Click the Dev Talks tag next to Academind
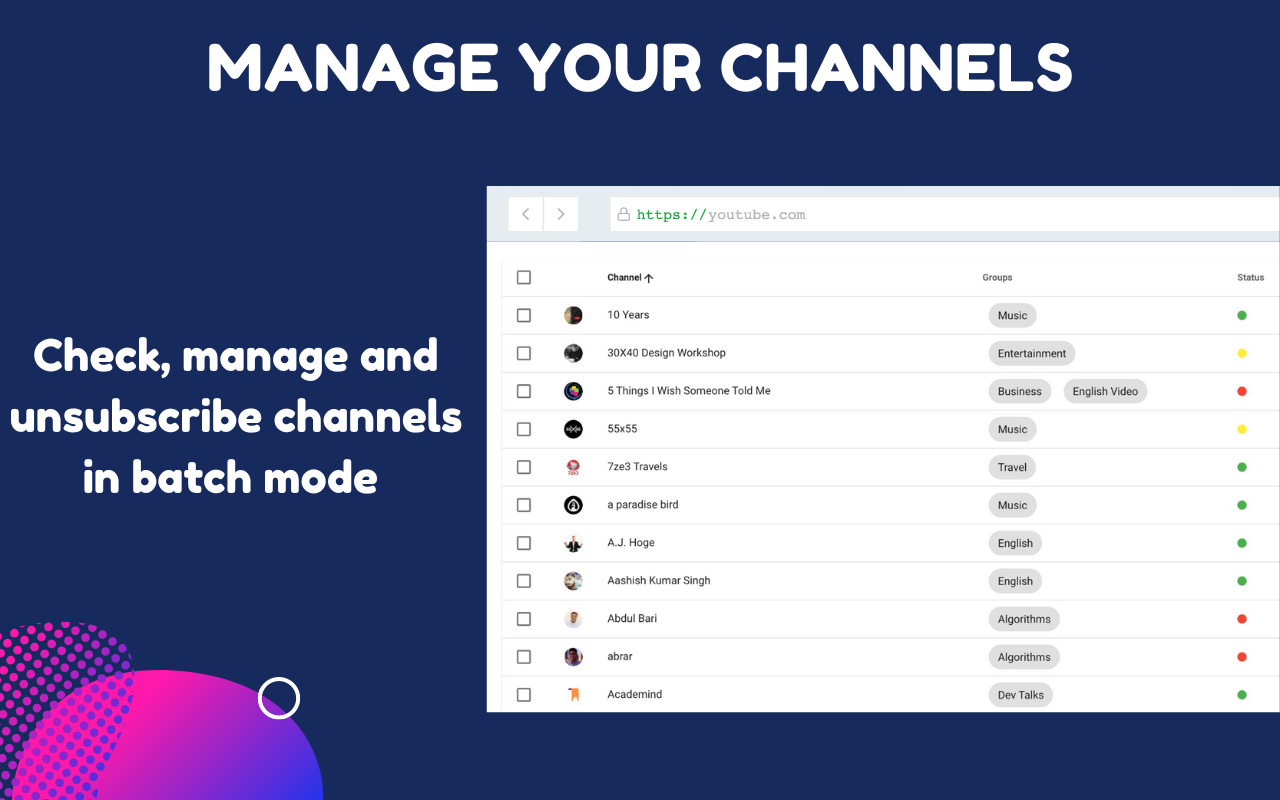The height and width of the screenshot is (800, 1280). tap(1020, 694)
